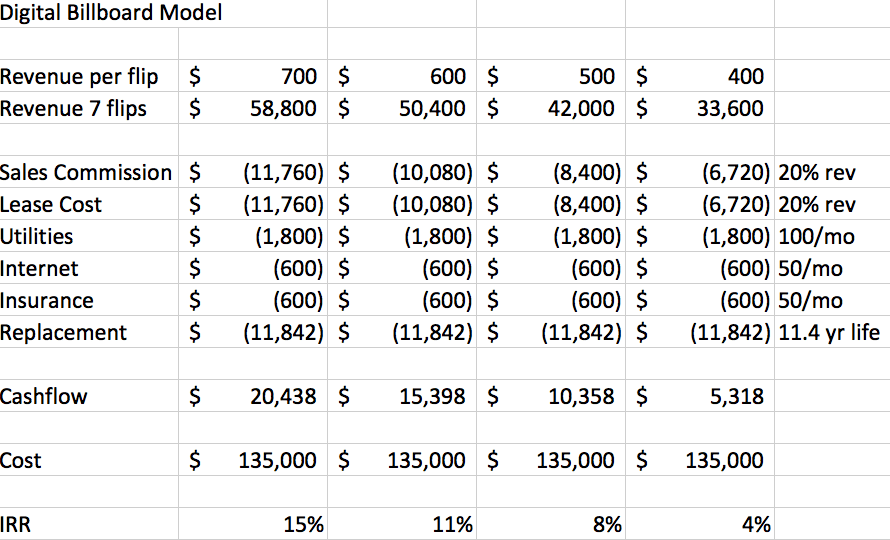Viewport: 890px width, 540px height.
Task: Click the 50,400 Revenue 7 flips cell
Action: [x=402, y=108]
